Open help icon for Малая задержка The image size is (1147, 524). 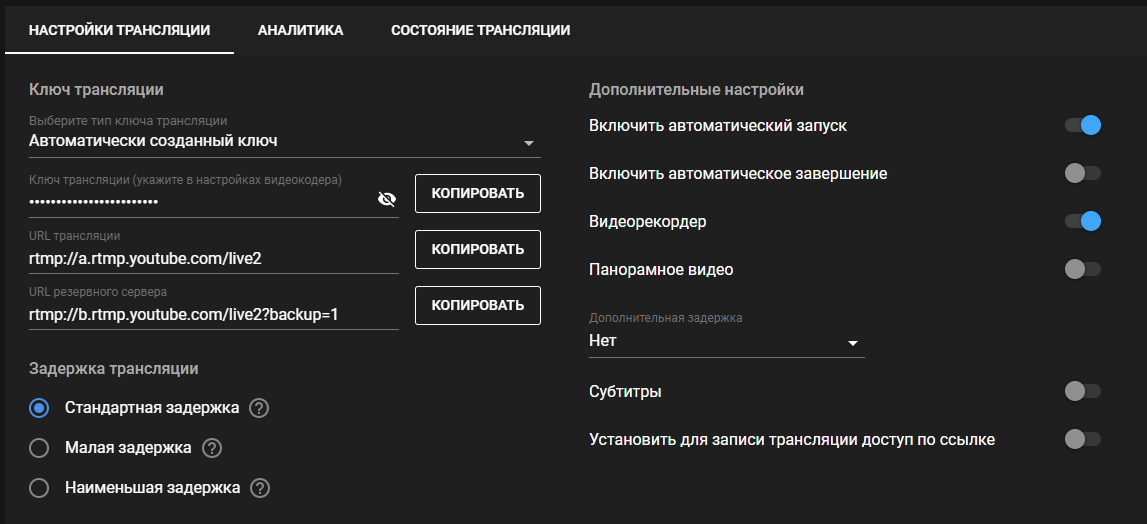pyautogui.click(x=212, y=448)
